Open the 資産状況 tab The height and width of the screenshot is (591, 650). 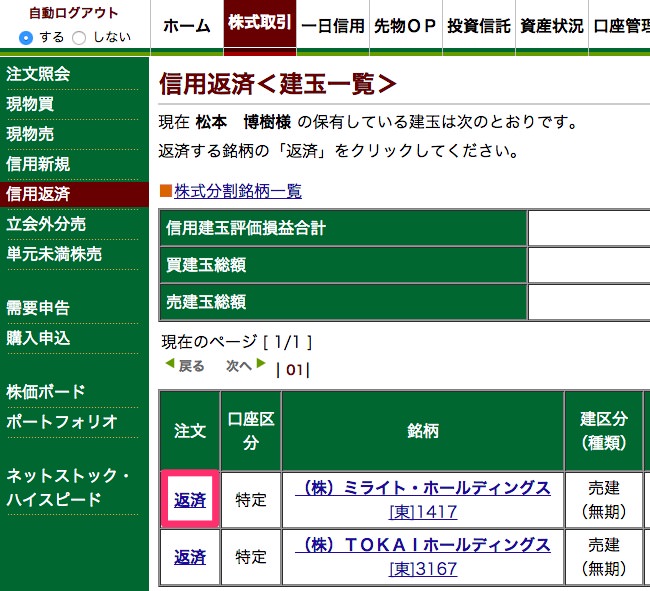(552, 26)
